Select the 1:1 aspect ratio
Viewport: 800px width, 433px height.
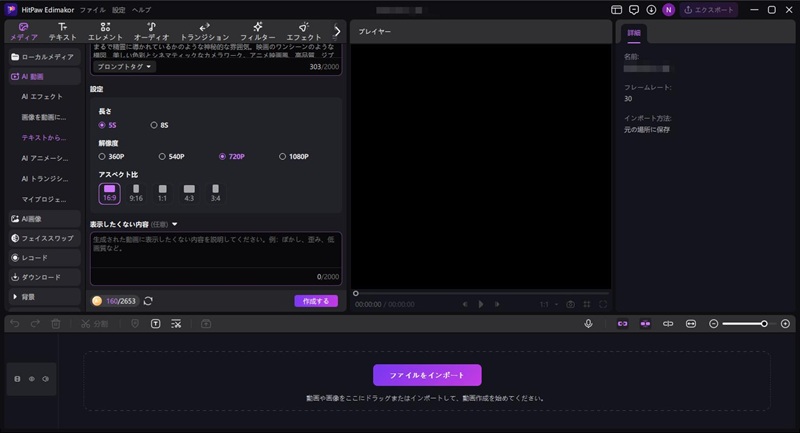[x=162, y=194]
